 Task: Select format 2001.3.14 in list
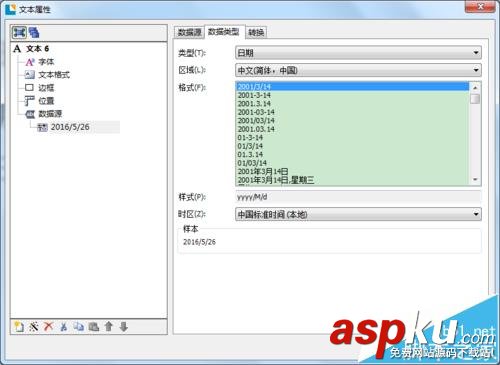(352, 104)
